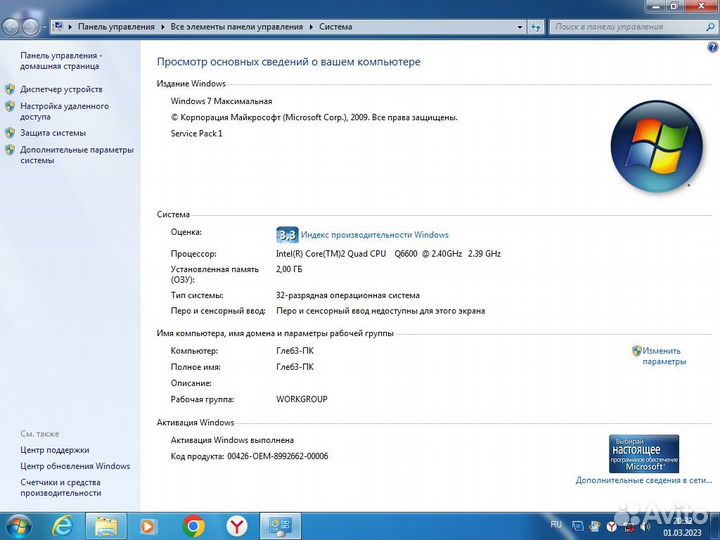Click Глеб3-ПК value next to Полное имя
The height and width of the screenshot is (540, 720).
(x=295, y=367)
